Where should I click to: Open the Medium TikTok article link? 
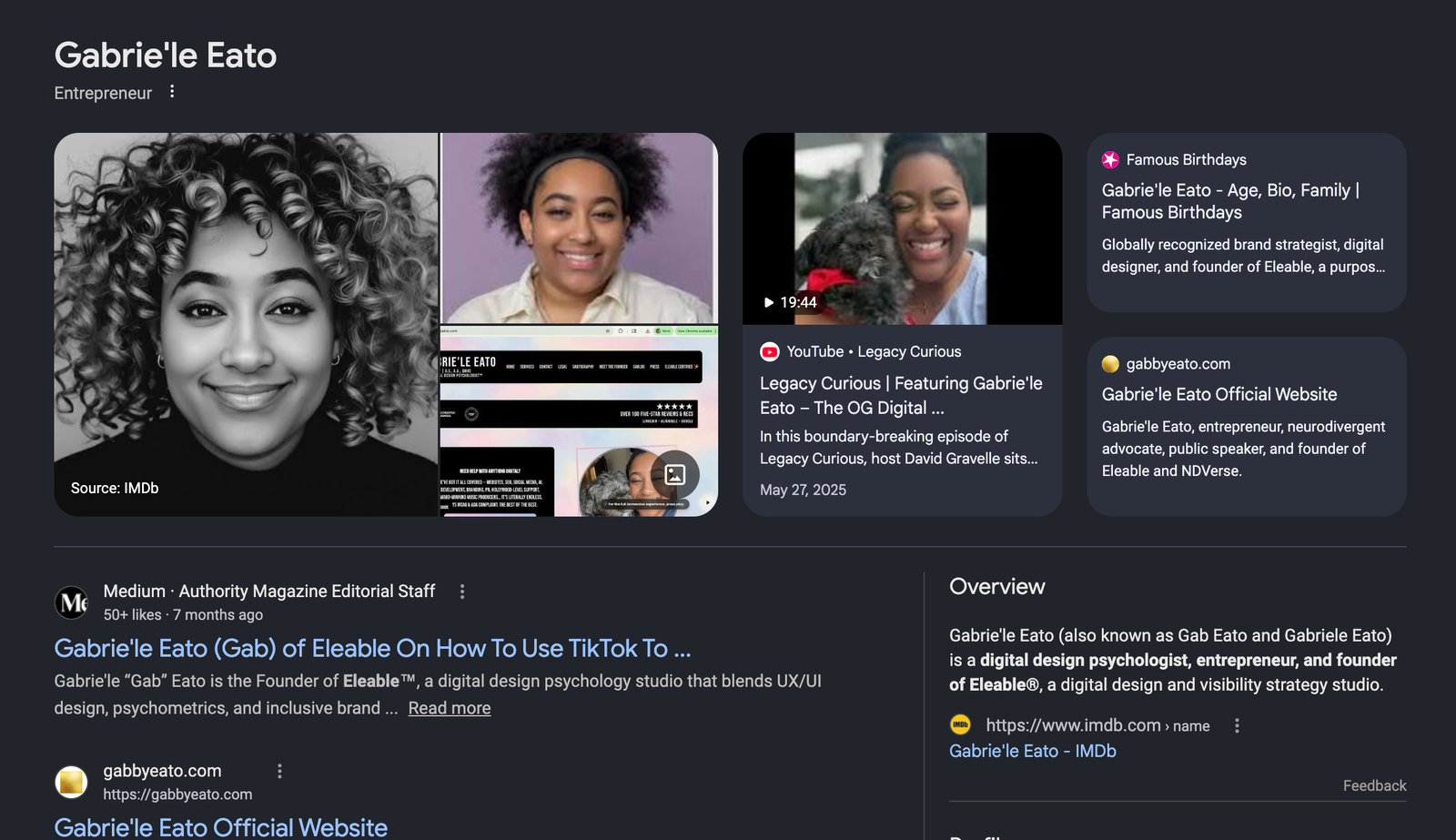[x=372, y=648]
